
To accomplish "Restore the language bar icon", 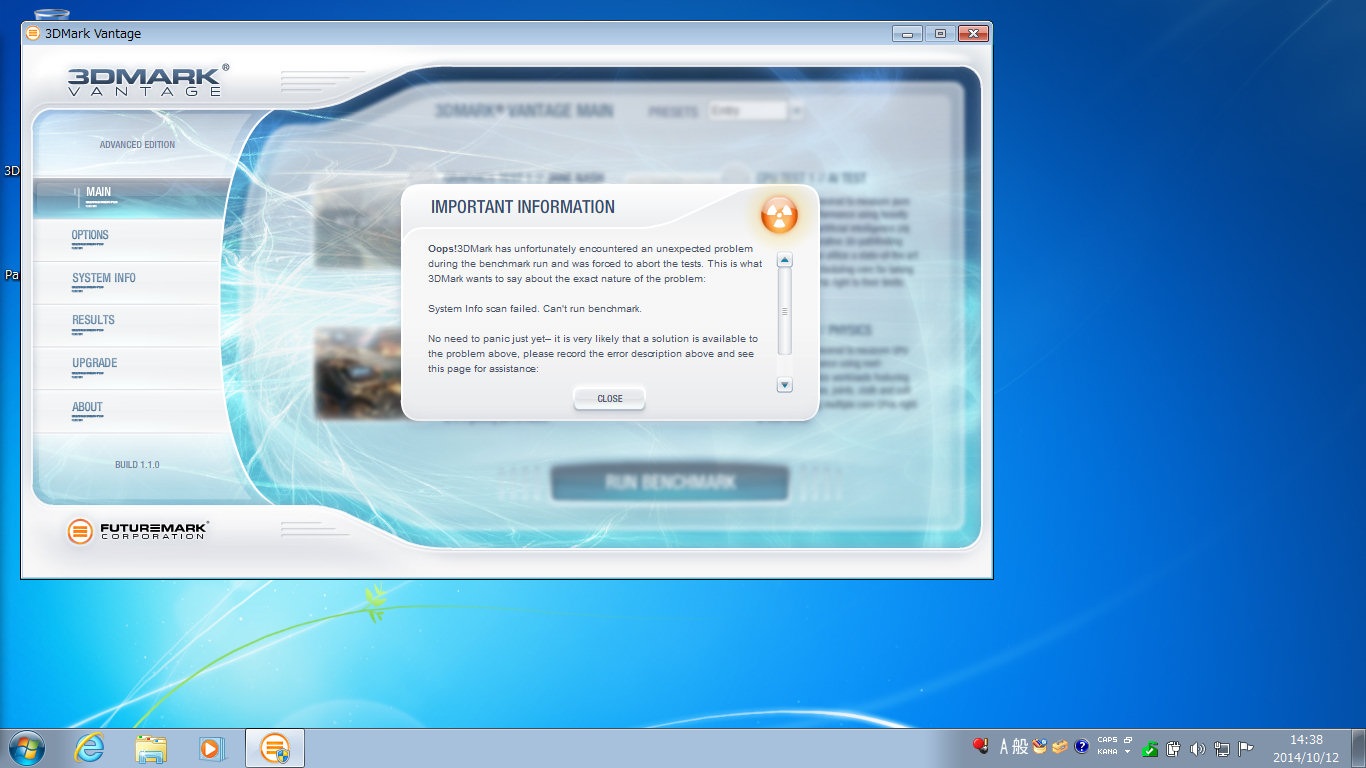I will (x=1127, y=740).
